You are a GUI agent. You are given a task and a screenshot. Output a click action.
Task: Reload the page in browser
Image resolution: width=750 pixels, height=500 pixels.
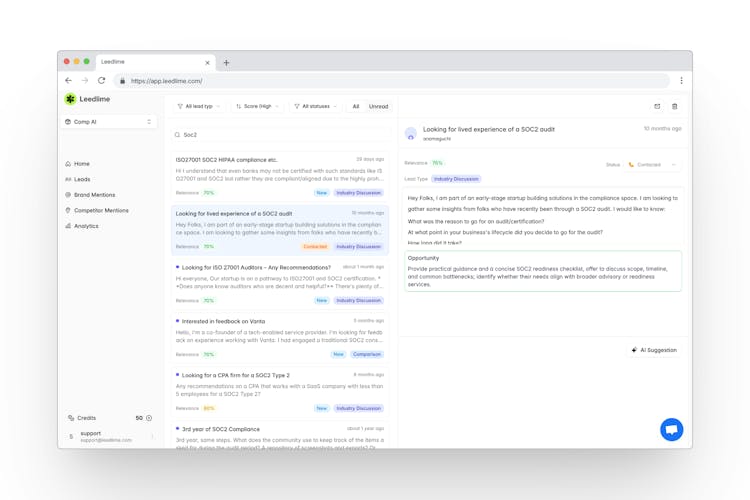point(101,81)
